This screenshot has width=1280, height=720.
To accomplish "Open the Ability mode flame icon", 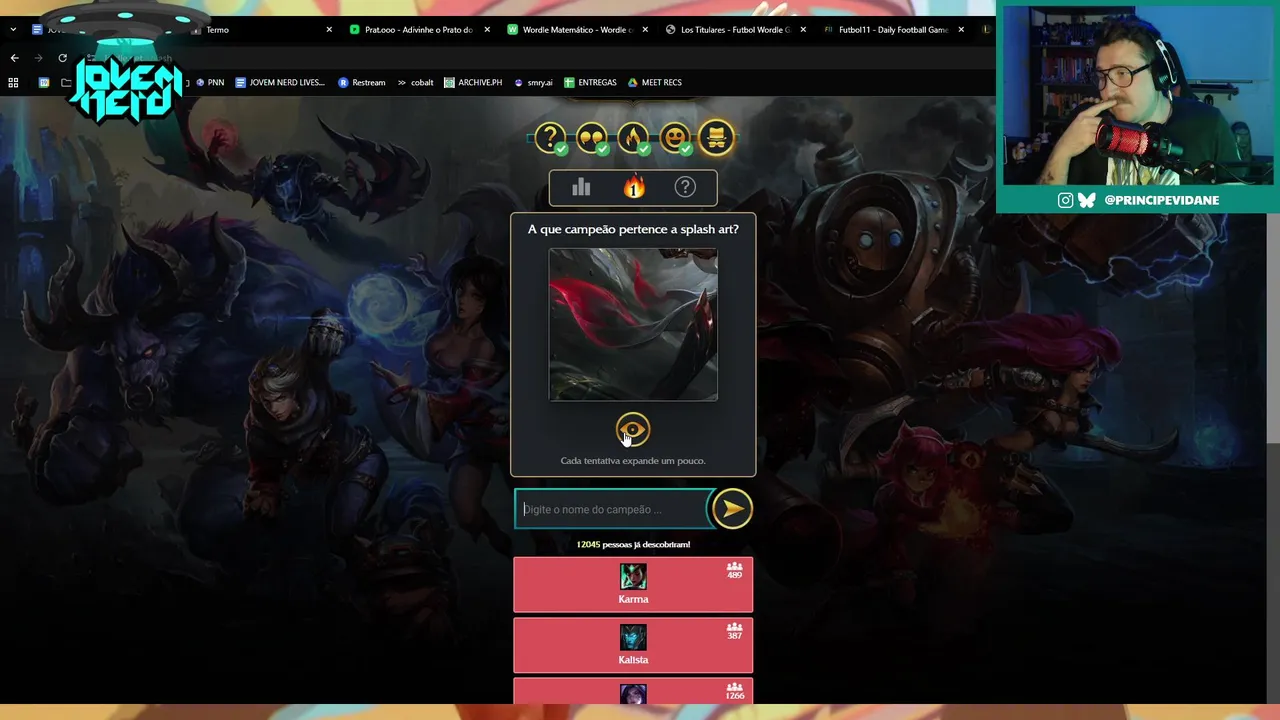I will click(633, 137).
